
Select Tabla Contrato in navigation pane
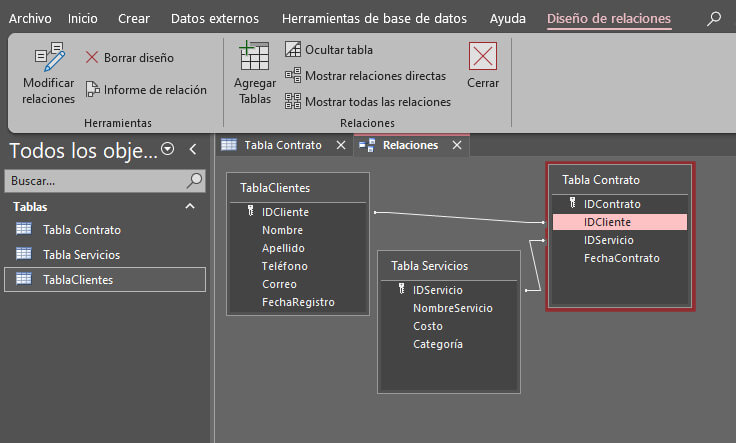pyautogui.click(x=82, y=229)
